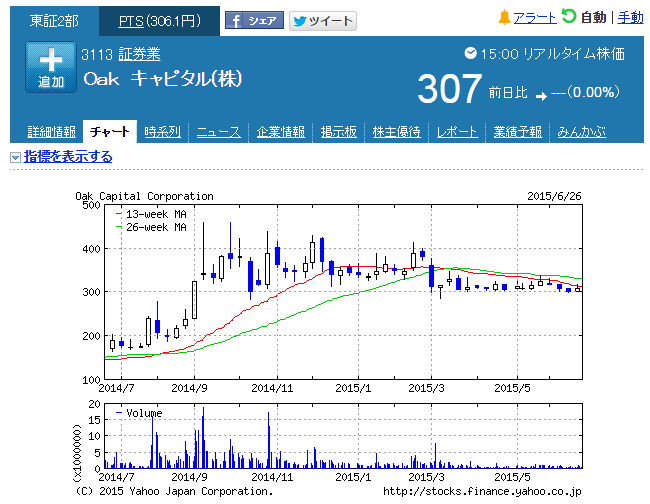Screen dimensions: 650x504
Task: Open the 業績予報 tab
Action: click(x=517, y=132)
